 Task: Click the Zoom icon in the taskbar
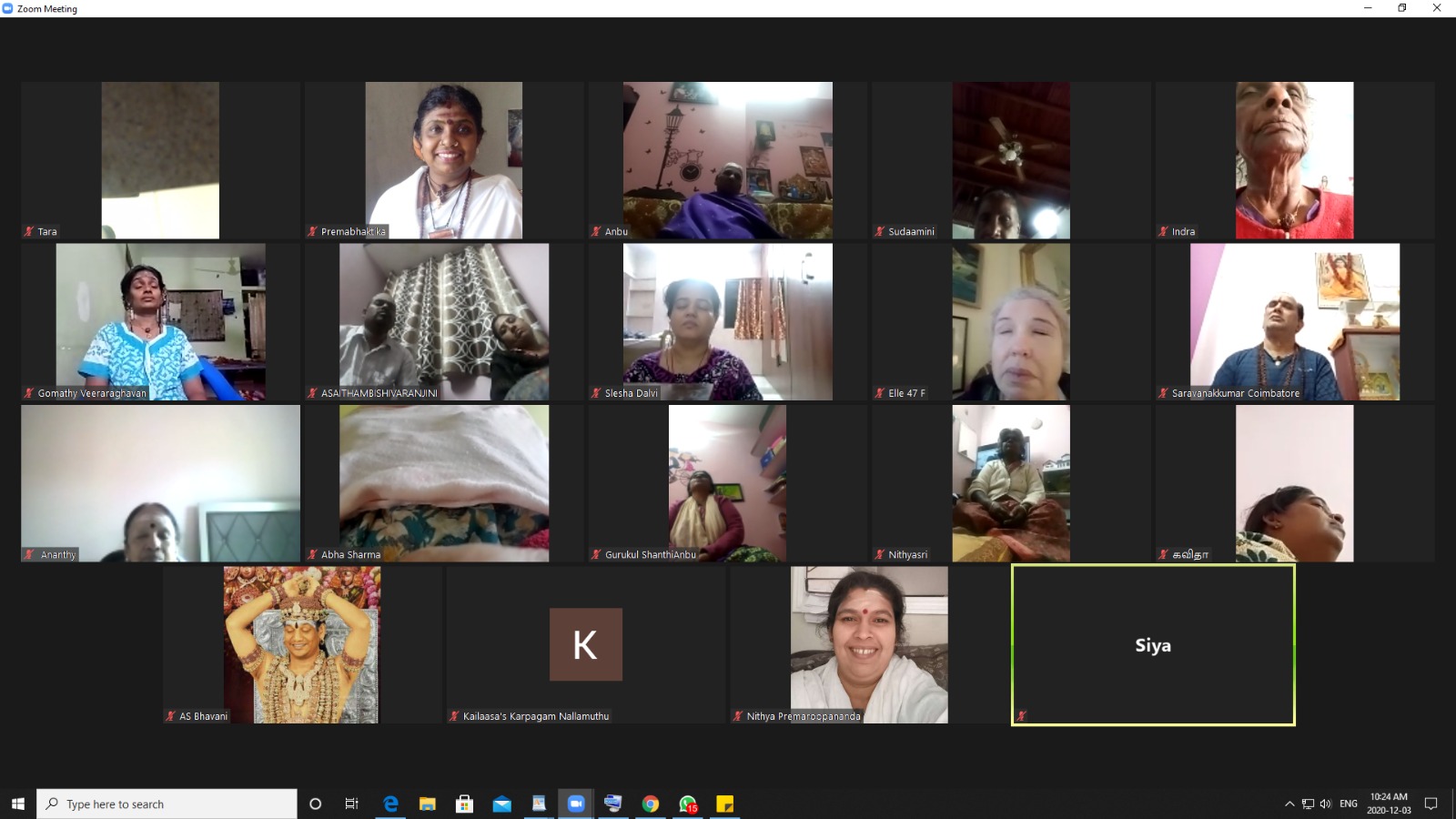[x=575, y=804]
